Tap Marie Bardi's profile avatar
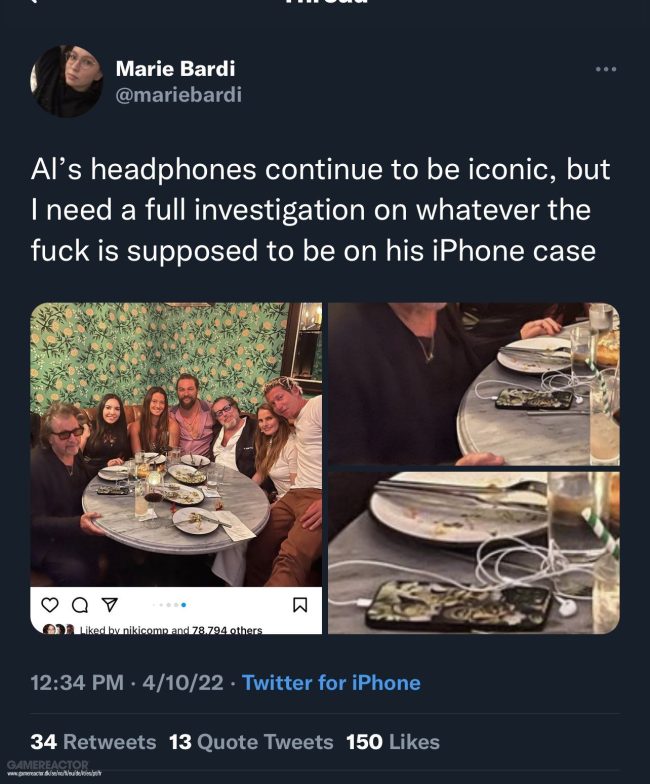 [66, 81]
